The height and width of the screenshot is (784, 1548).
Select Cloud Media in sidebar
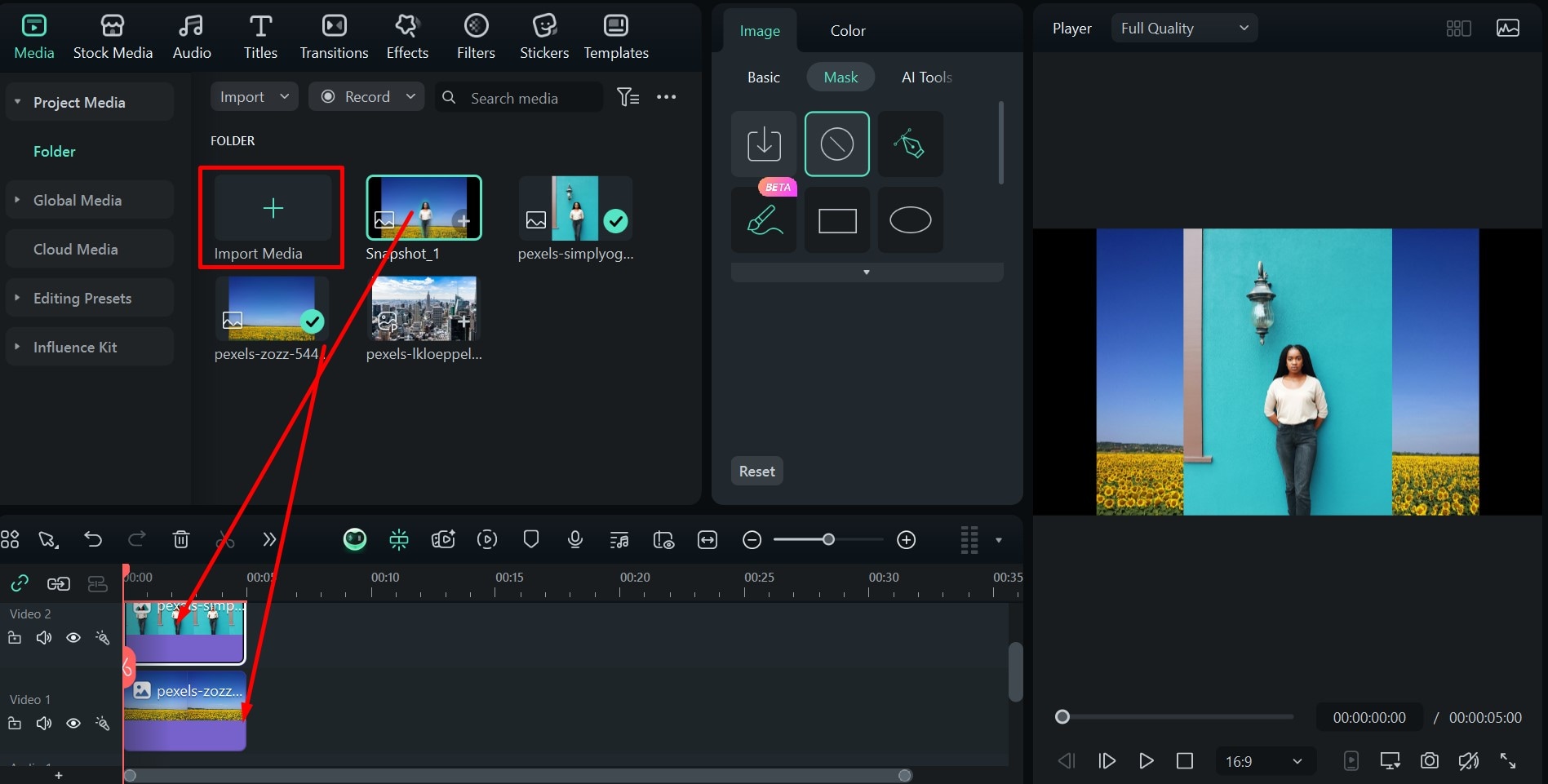pyautogui.click(x=90, y=249)
